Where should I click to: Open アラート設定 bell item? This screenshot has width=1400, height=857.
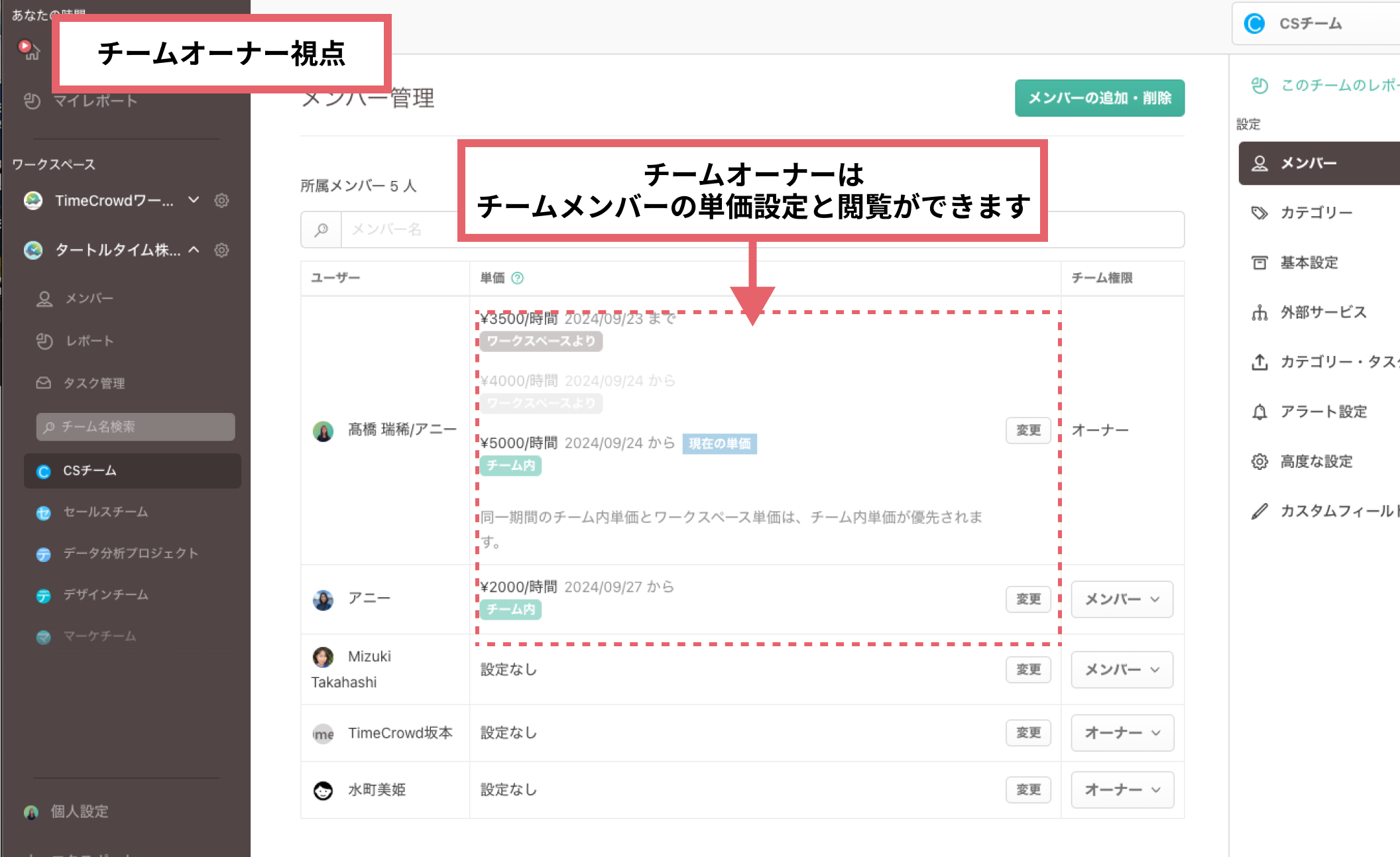(1322, 412)
